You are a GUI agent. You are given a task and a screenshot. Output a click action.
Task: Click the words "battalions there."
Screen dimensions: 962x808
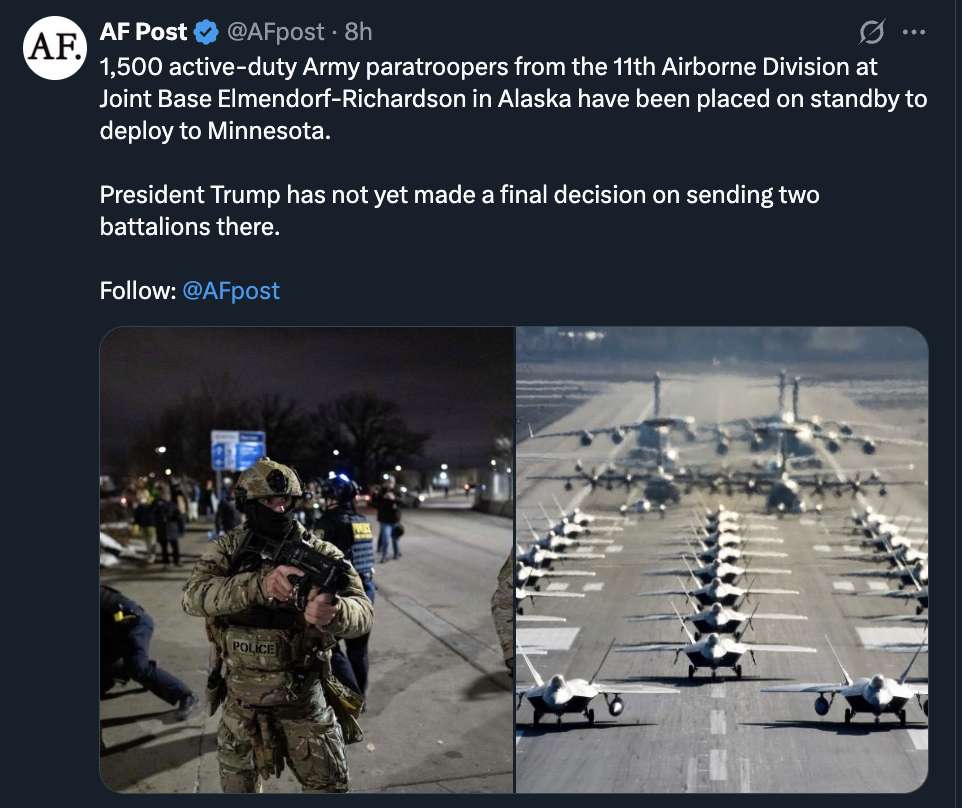pyautogui.click(x=188, y=226)
